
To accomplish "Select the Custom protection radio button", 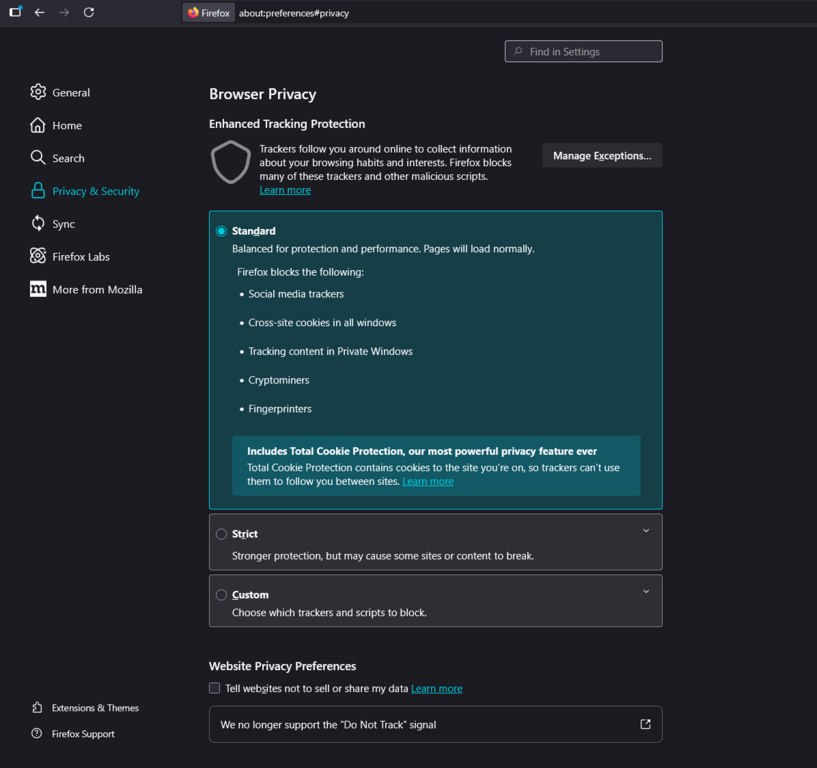I will [x=221, y=595].
